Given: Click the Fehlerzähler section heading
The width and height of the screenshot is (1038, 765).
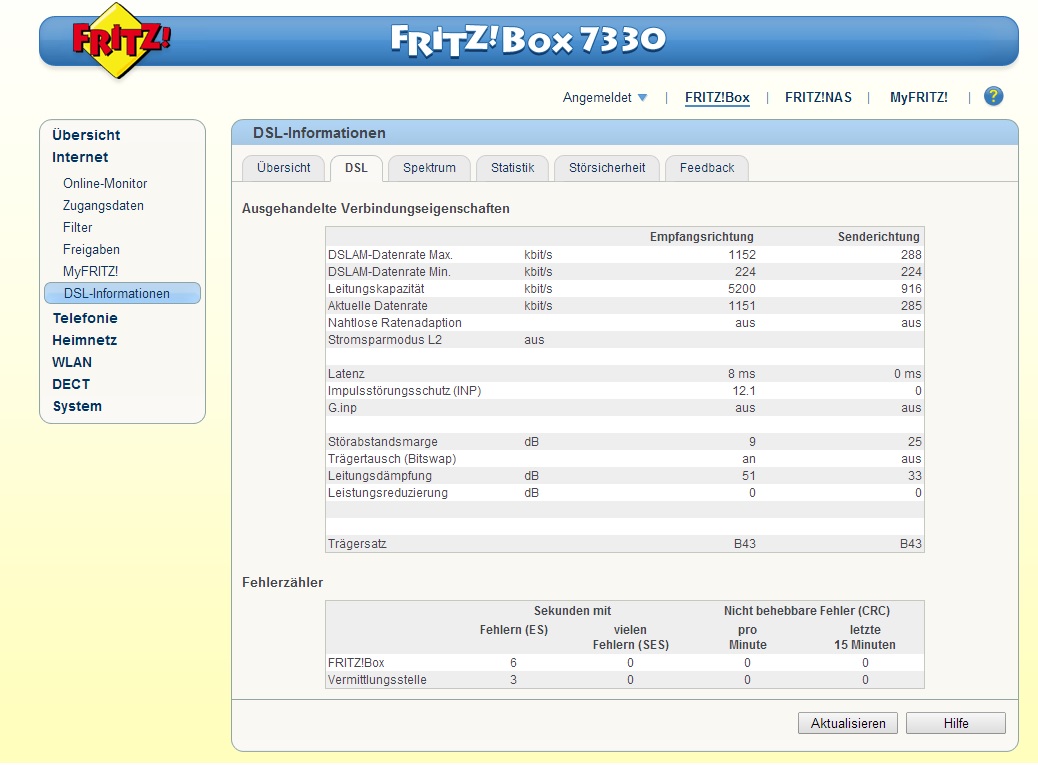Looking at the screenshot, I should pyautogui.click(x=283, y=582).
